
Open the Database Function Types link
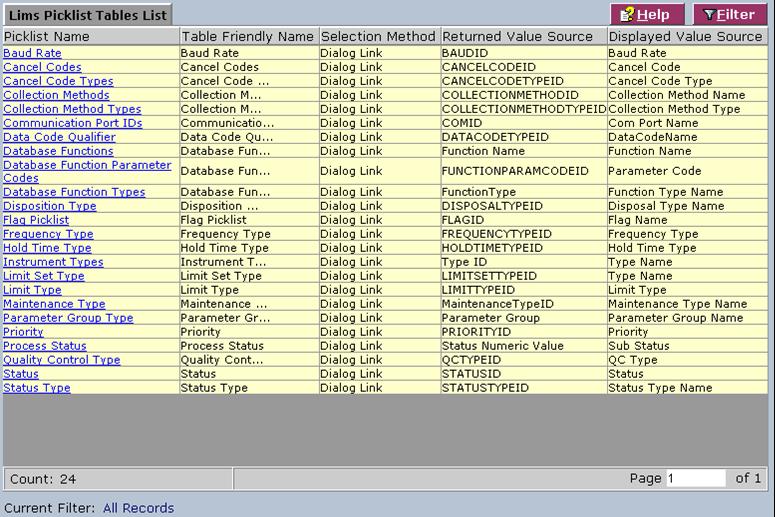pos(74,192)
